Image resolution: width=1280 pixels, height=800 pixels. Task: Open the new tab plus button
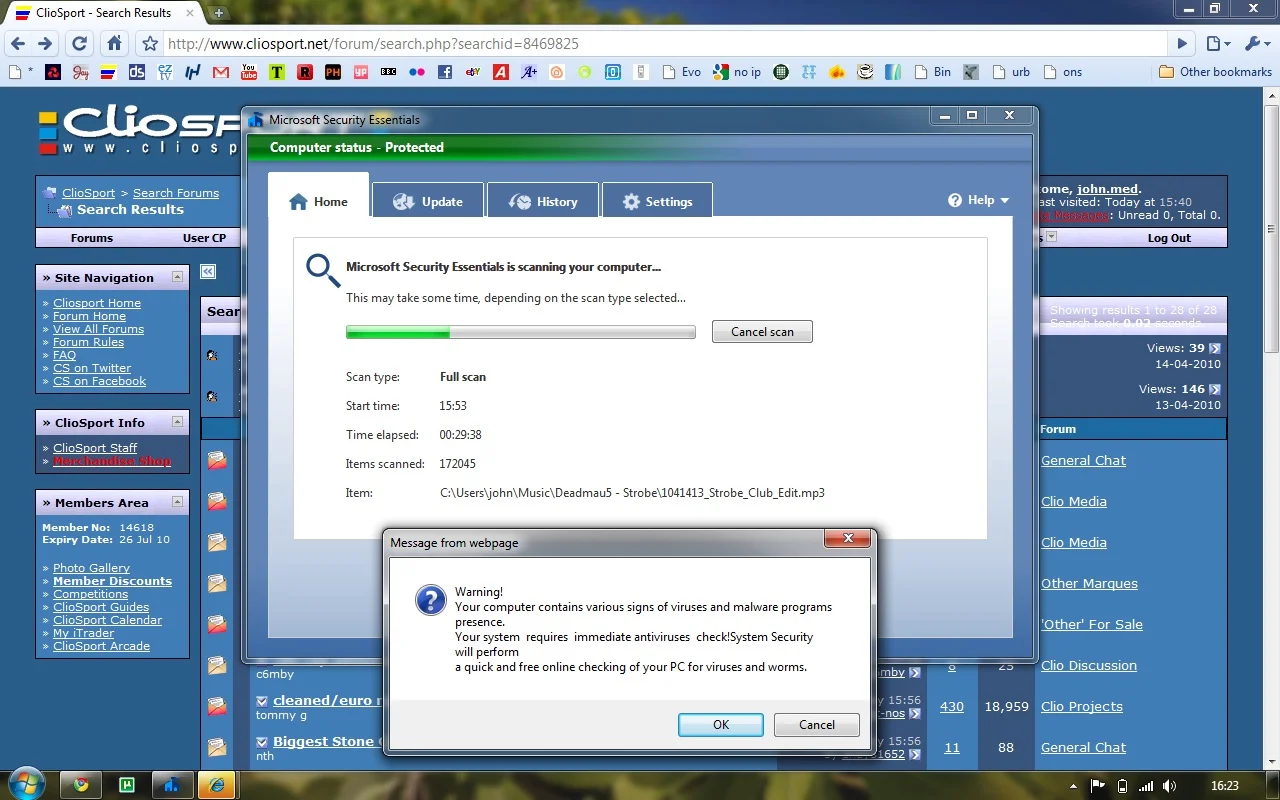[x=219, y=13]
